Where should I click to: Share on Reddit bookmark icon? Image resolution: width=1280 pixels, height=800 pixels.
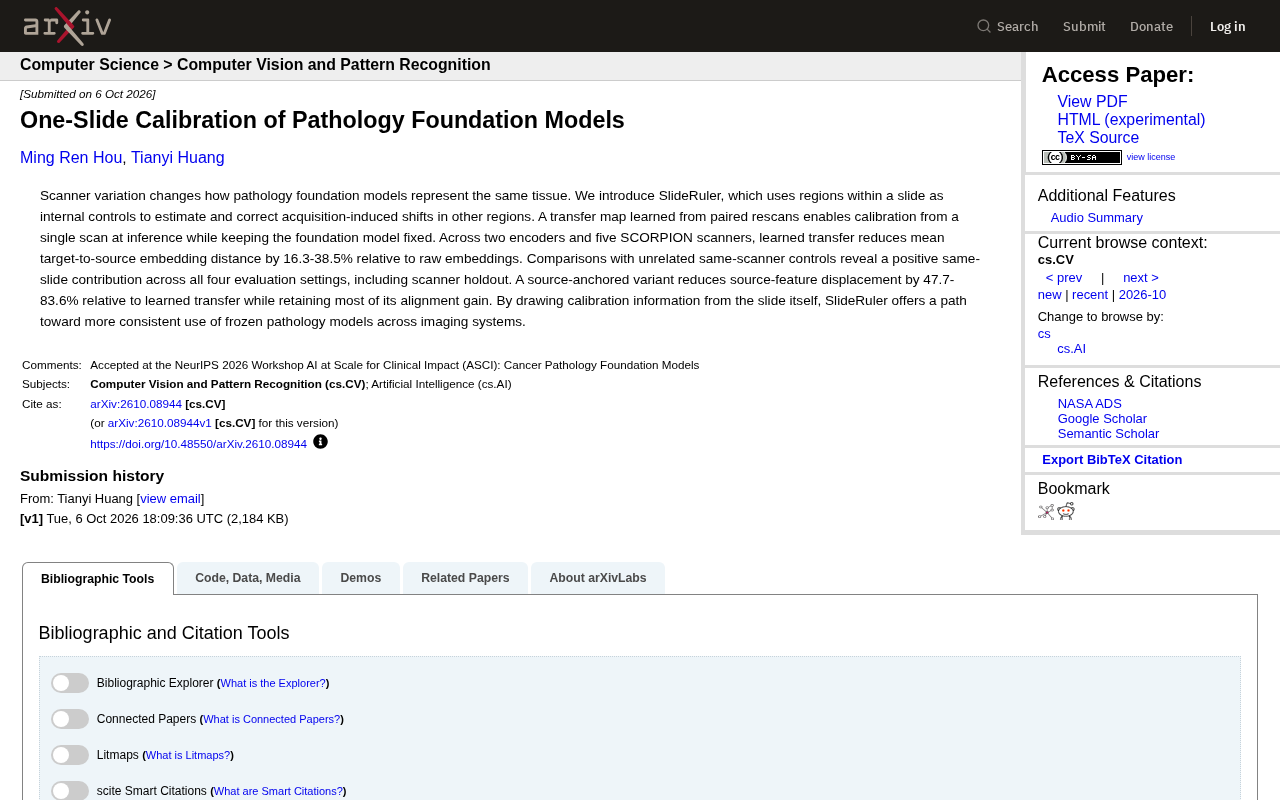(1066, 511)
